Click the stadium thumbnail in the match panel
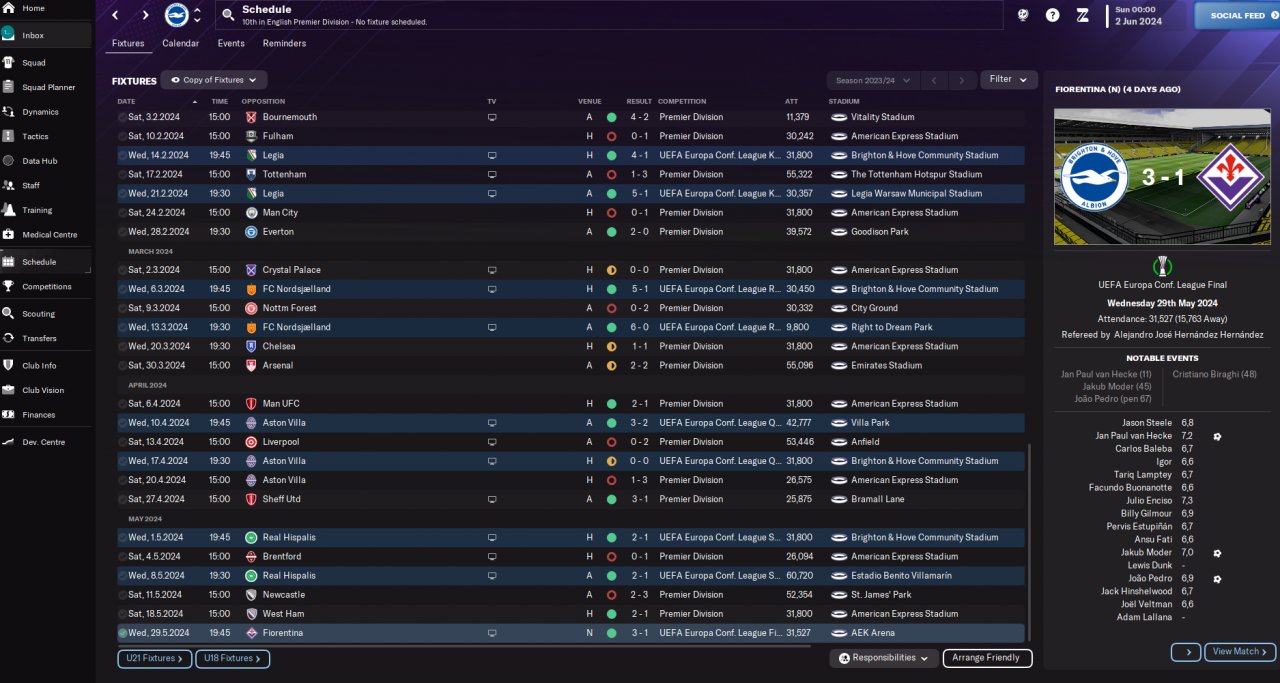This screenshot has width=1280, height=683. click(x=1160, y=176)
